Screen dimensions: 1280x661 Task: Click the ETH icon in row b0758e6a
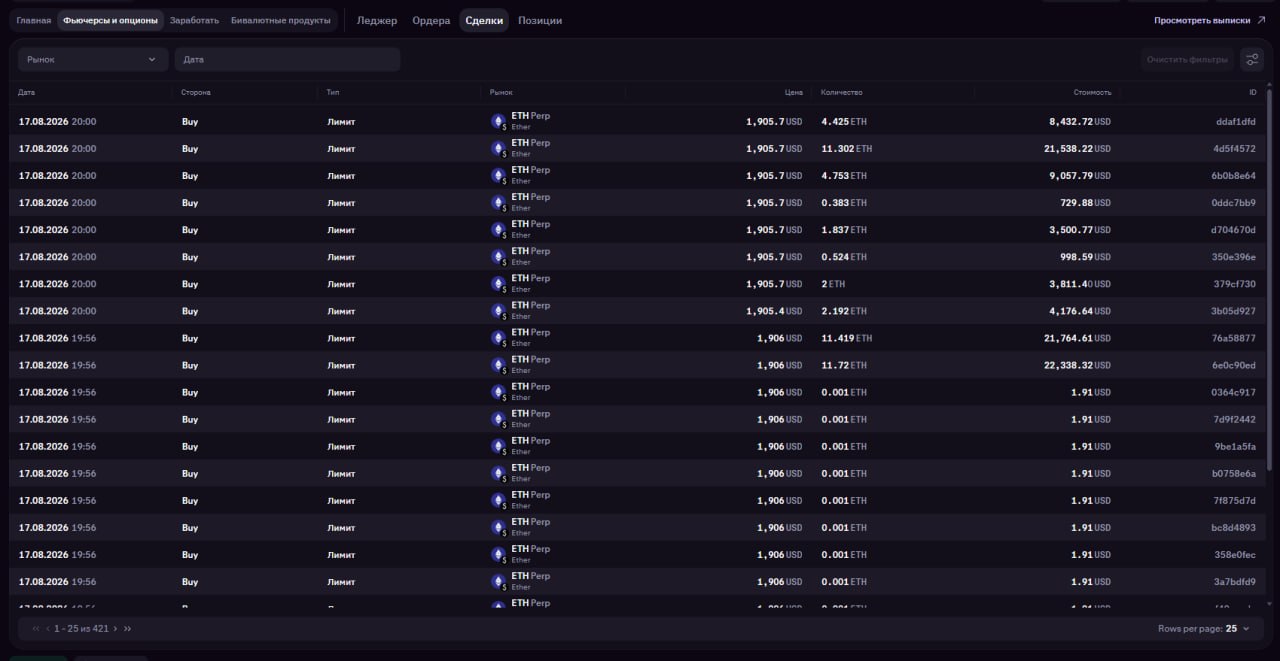pyautogui.click(x=498, y=473)
